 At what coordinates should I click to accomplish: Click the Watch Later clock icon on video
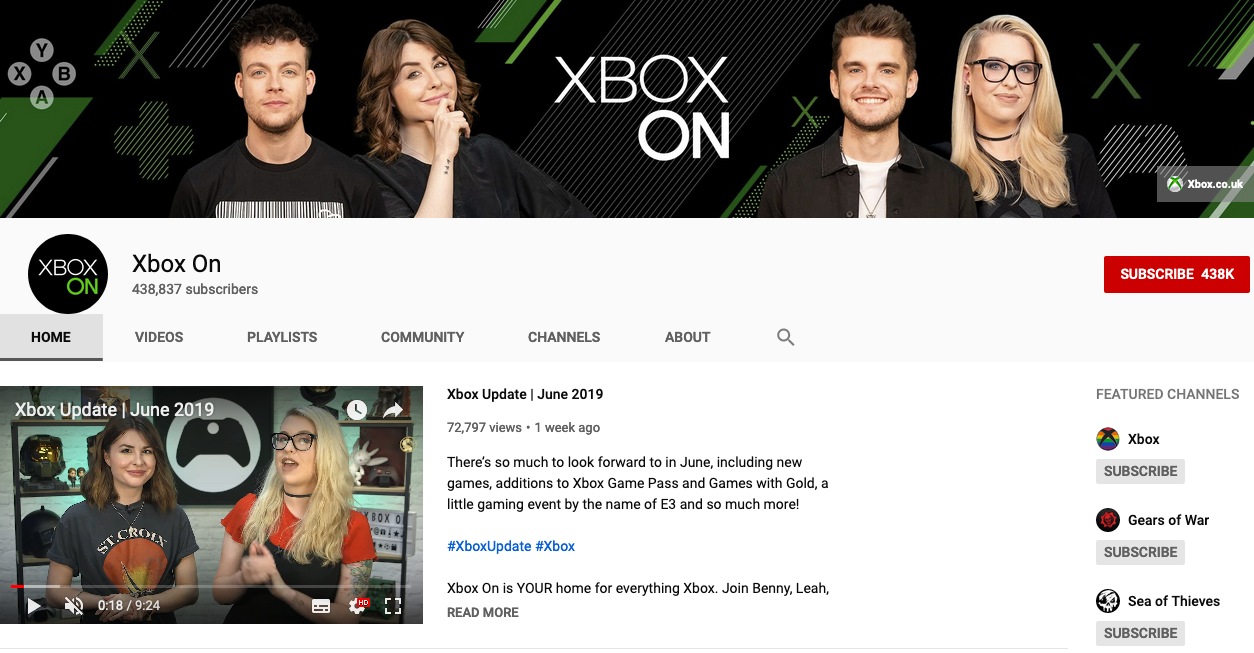pyautogui.click(x=356, y=409)
